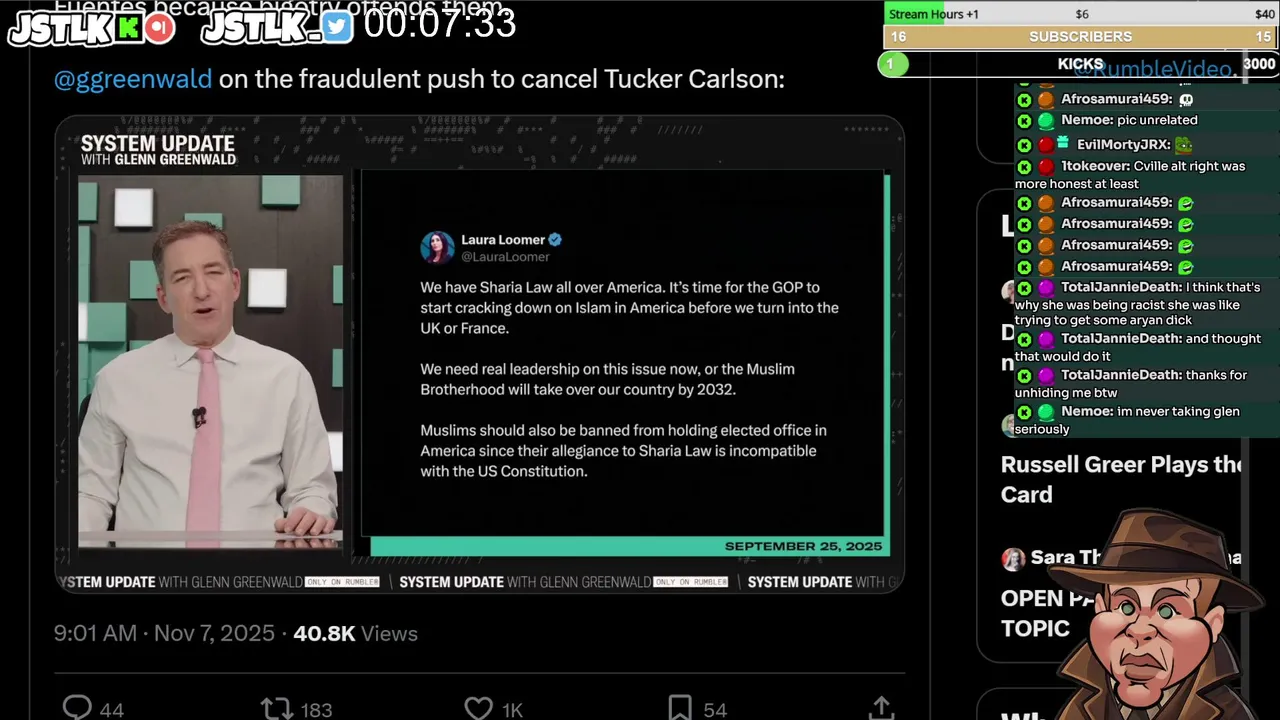Click the 'TotalJannieDeath' name on 'I think that's' message
This screenshot has width=1280, height=720.
tap(1120, 287)
